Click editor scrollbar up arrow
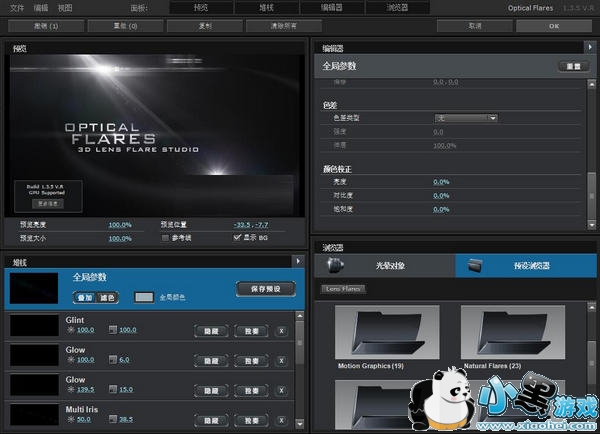This screenshot has width=600, height=434. (592, 84)
